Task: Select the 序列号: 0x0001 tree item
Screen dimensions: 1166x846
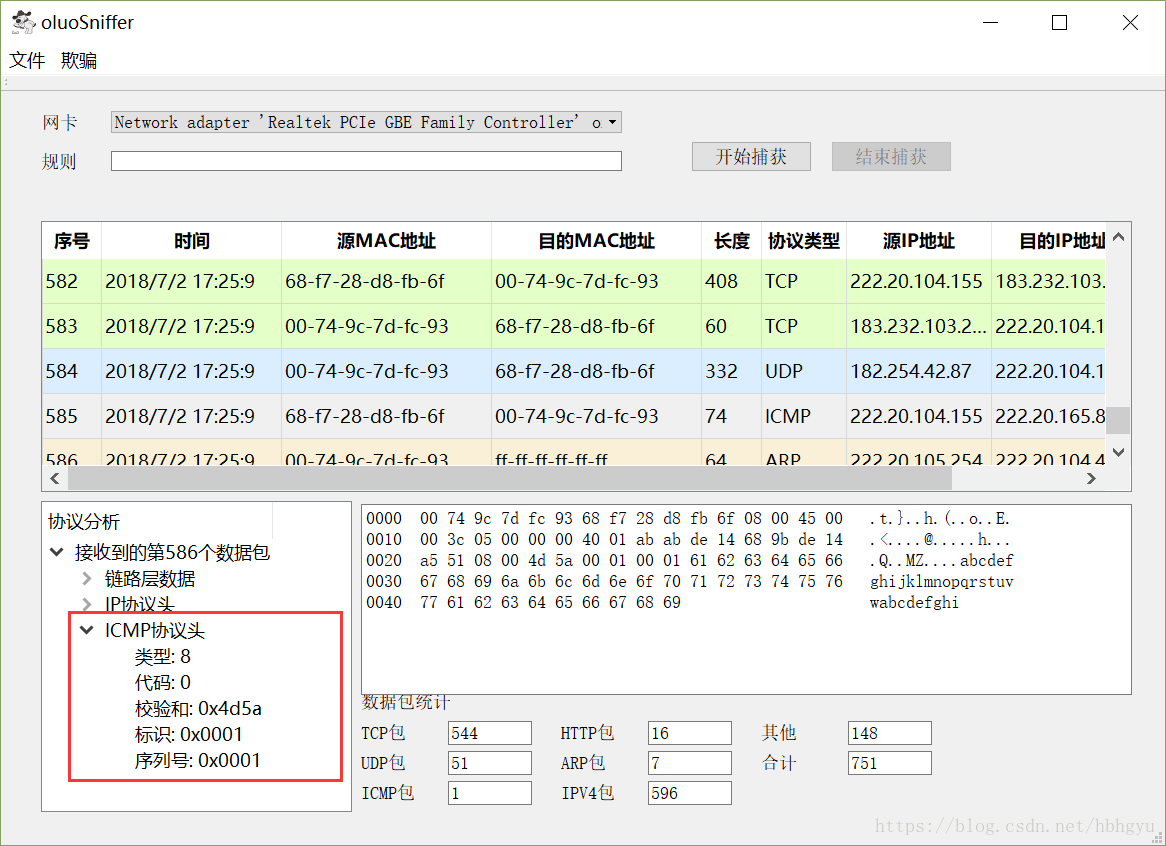Action: click(198, 761)
